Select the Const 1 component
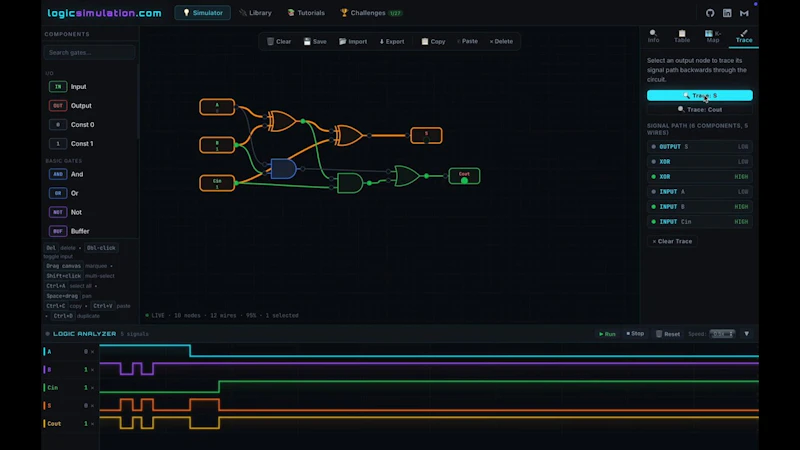Image resolution: width=800 pixels, height=450 pixels. click(90, 143)
